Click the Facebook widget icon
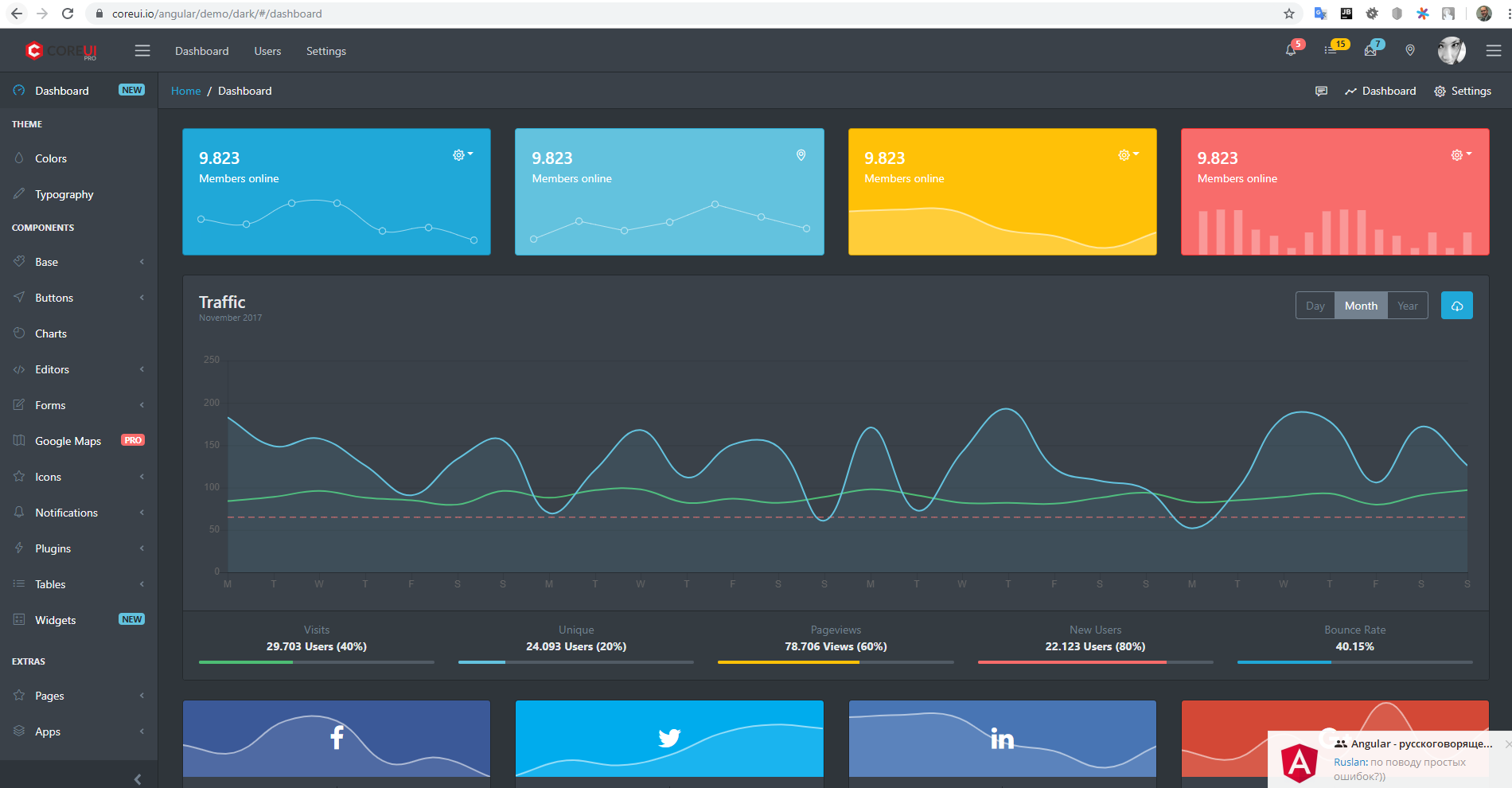 [337, 737]
